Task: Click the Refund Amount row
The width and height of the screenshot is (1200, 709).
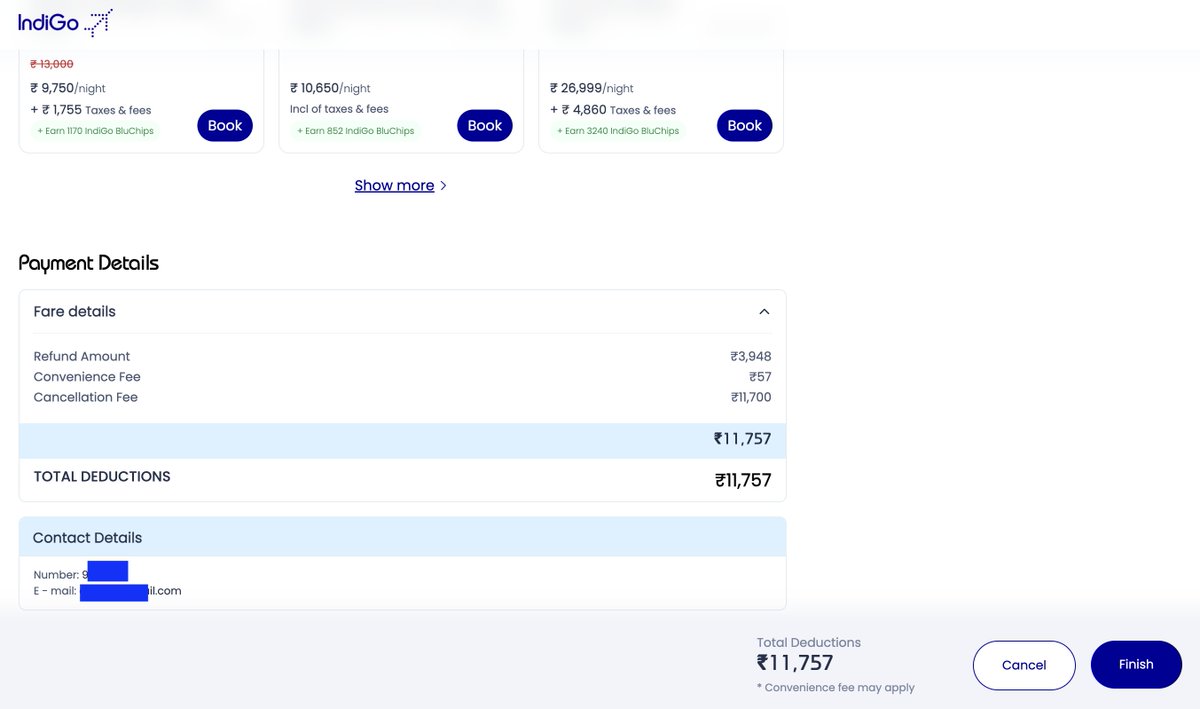Action: click(402, 356)
